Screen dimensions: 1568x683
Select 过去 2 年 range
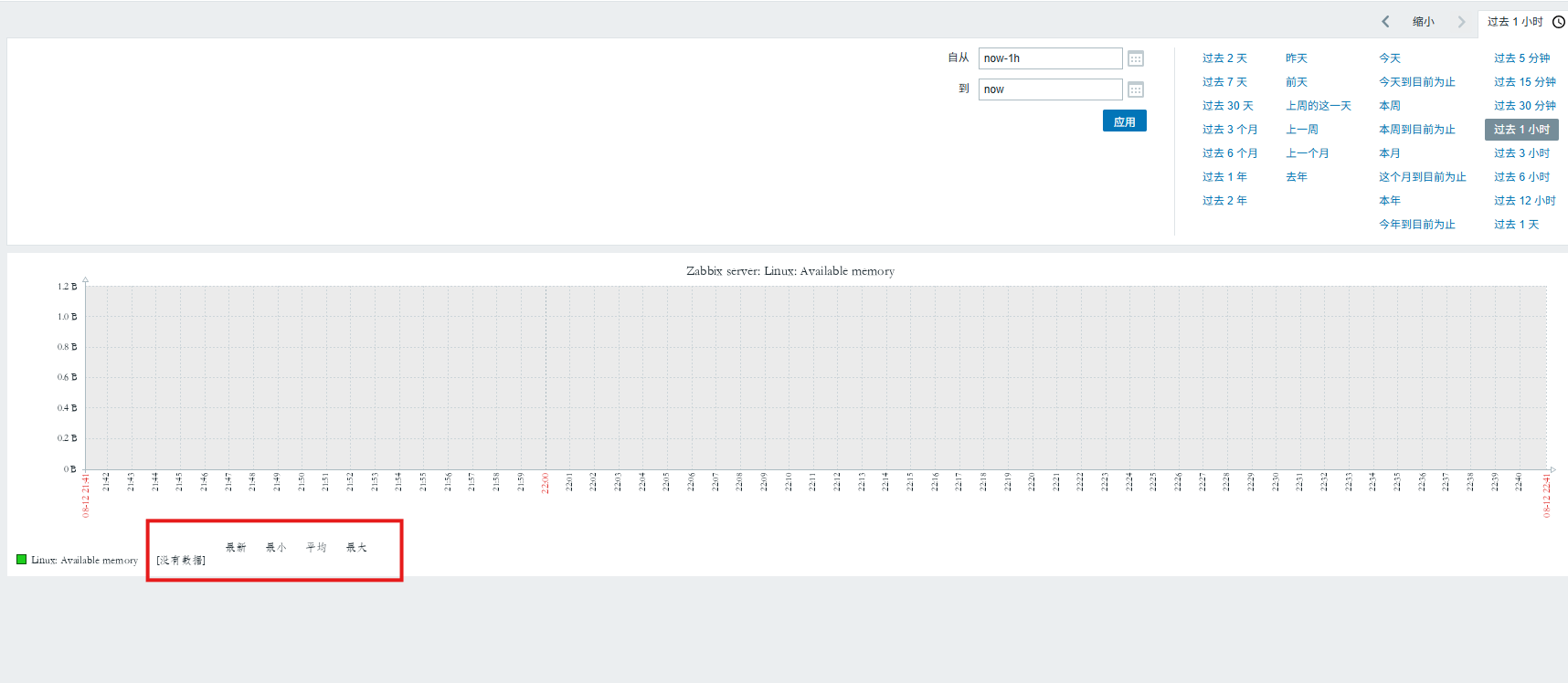pos(1224,201)
